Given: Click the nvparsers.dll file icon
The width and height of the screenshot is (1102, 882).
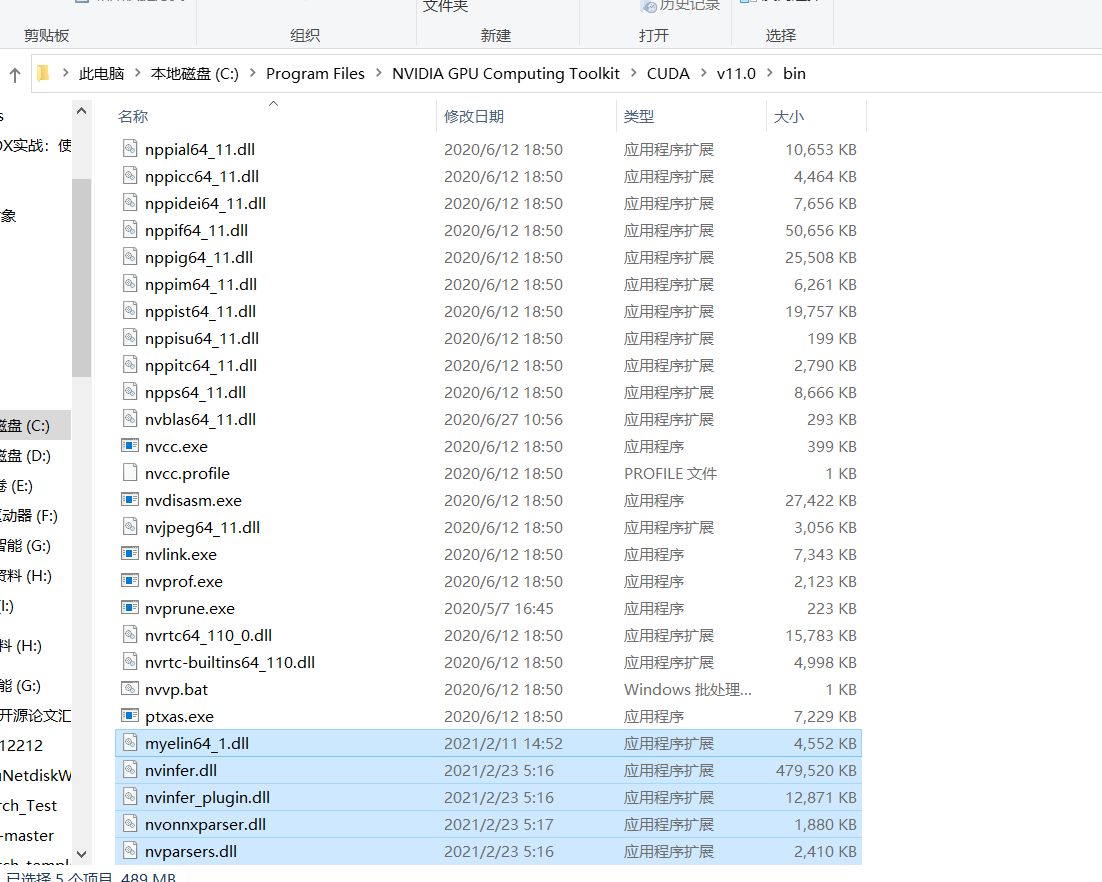Looking at the screenshot, I should (130, 850).
